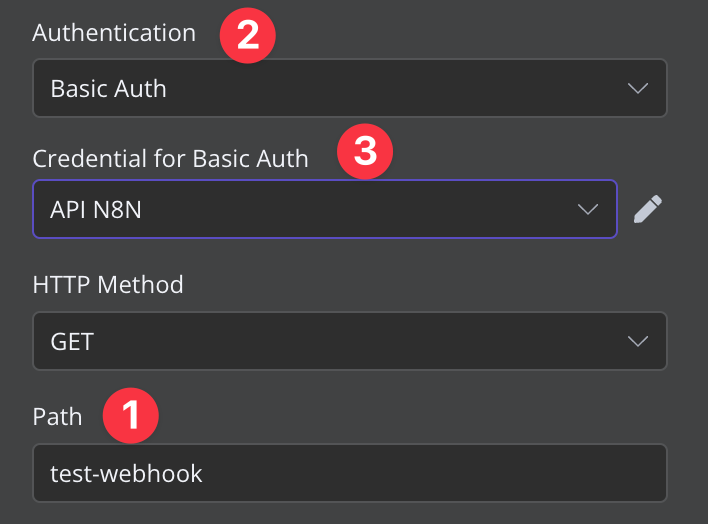This screenshot has height=524, width=708.
Task: Click the HTTP Method chevron arrow
Action: tap(637, 342)
